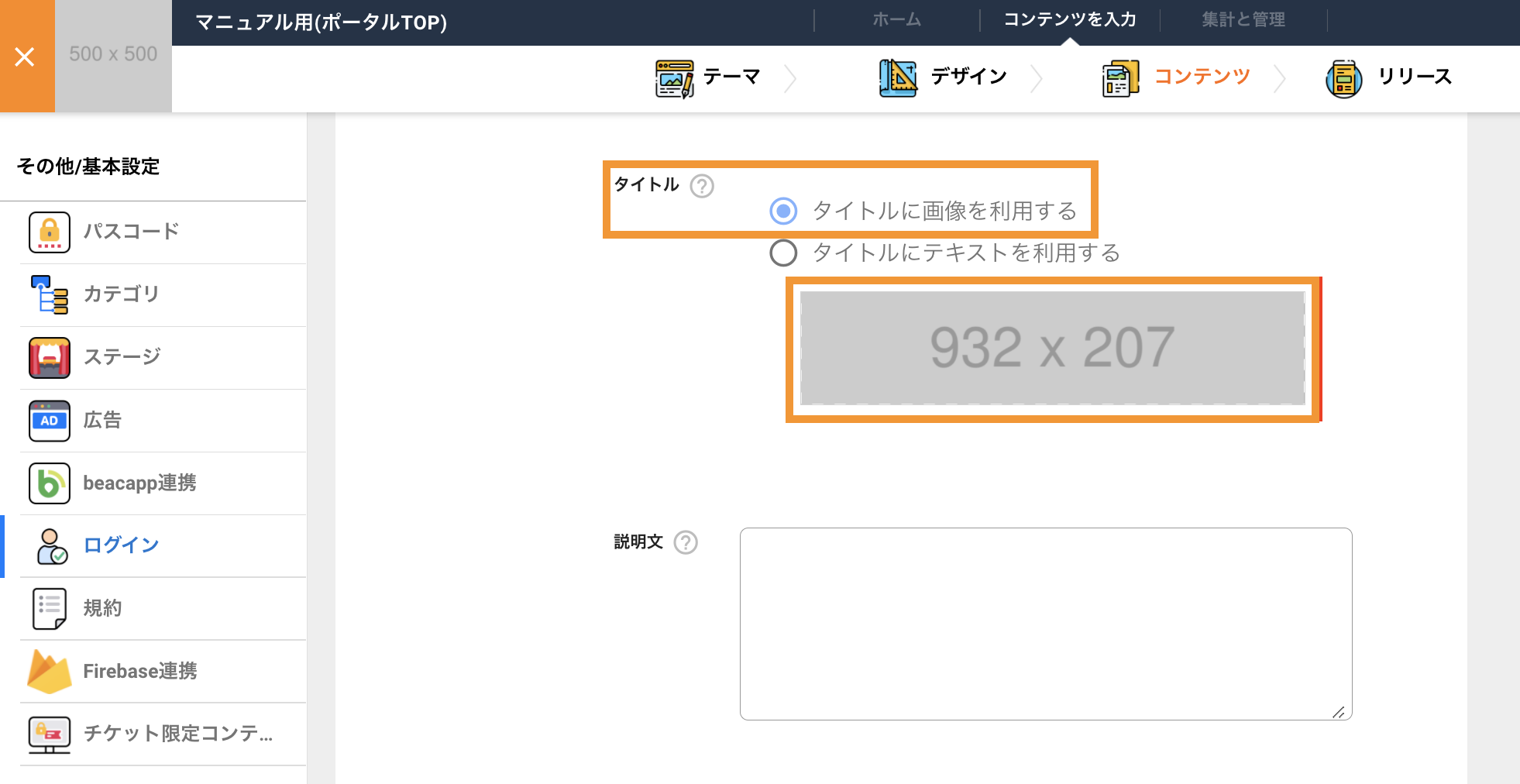Click the beacapp連携 icon

click(50, 483)
